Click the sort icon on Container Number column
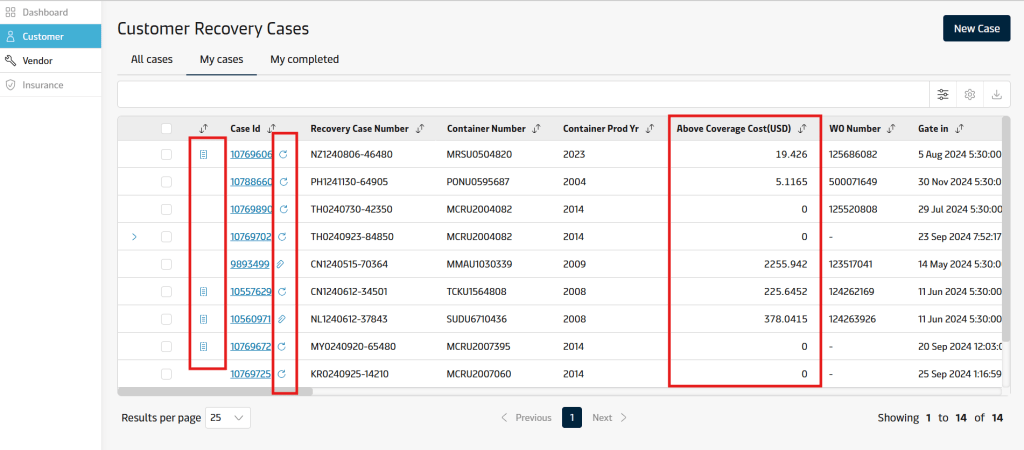This screenshot has height=450, width=1024. point(537,129)
